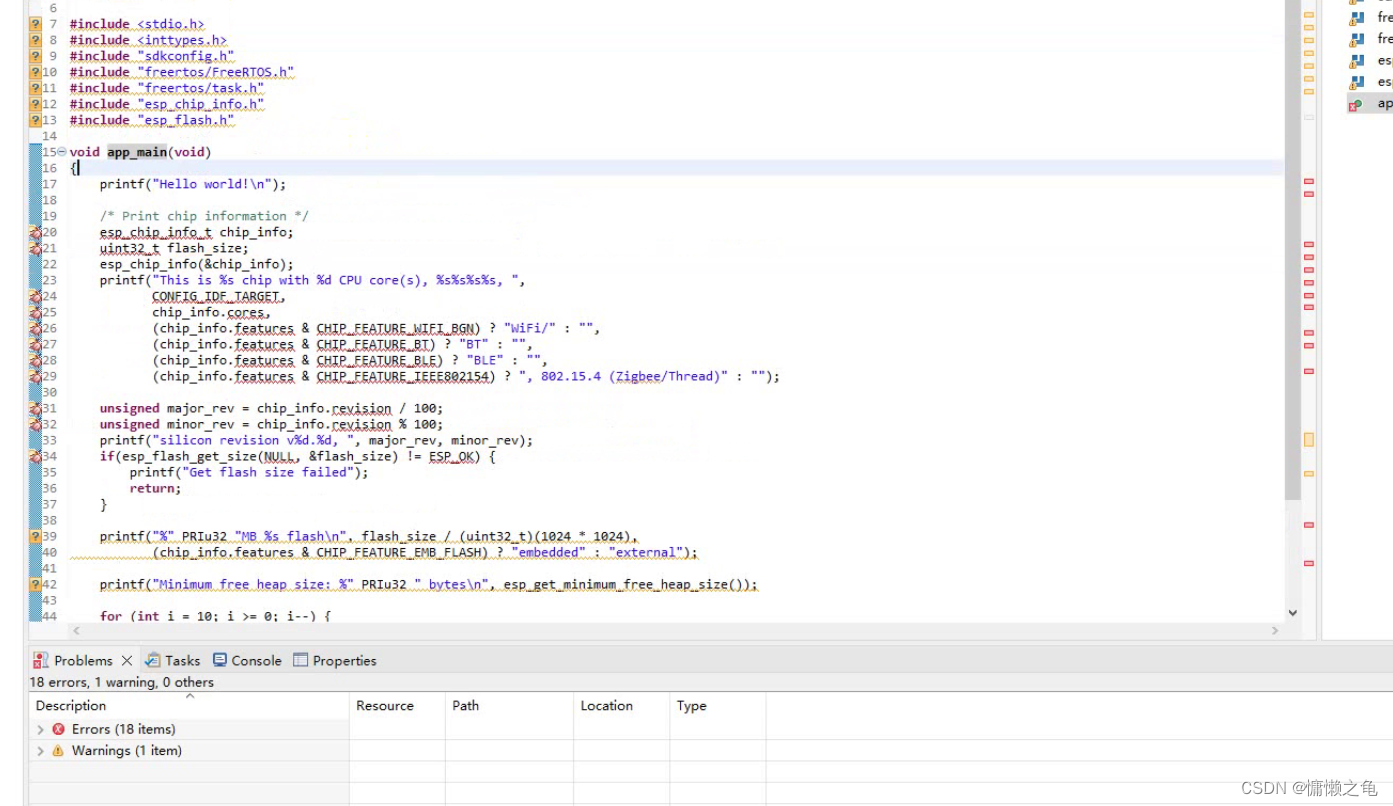Click 'for (int i = 10' loop line
The image size is (1393, 806).
click(x=215, y=616)
